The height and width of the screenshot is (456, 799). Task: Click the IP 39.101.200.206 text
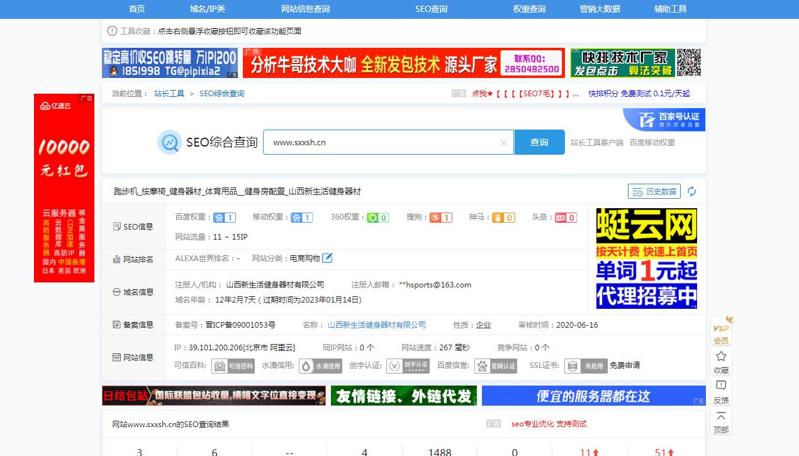coord(234,347)
